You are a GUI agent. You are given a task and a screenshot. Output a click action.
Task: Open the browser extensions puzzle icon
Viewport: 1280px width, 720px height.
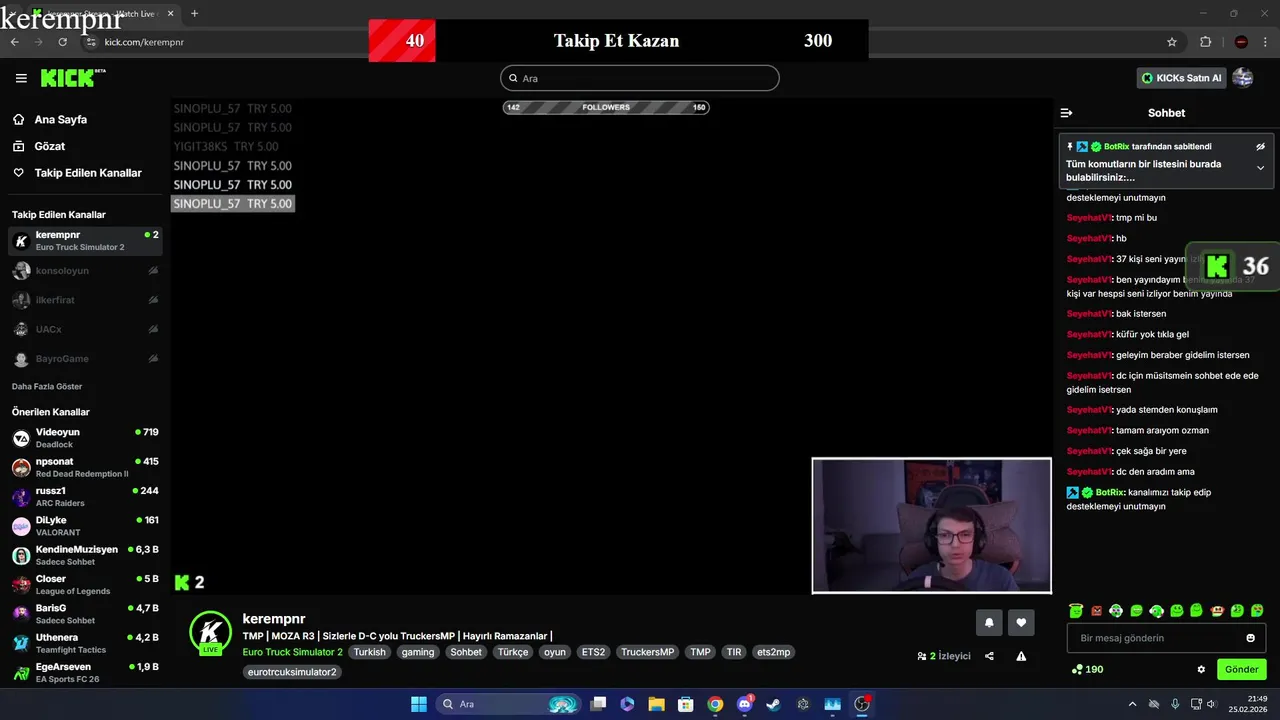tap(1205, 42)
